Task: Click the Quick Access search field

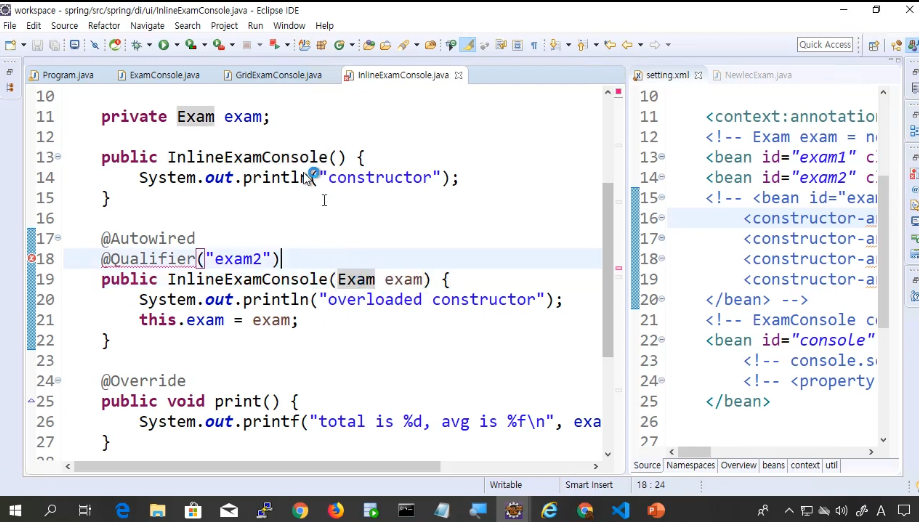Action: pyautogui.click(x=825, y=45)
